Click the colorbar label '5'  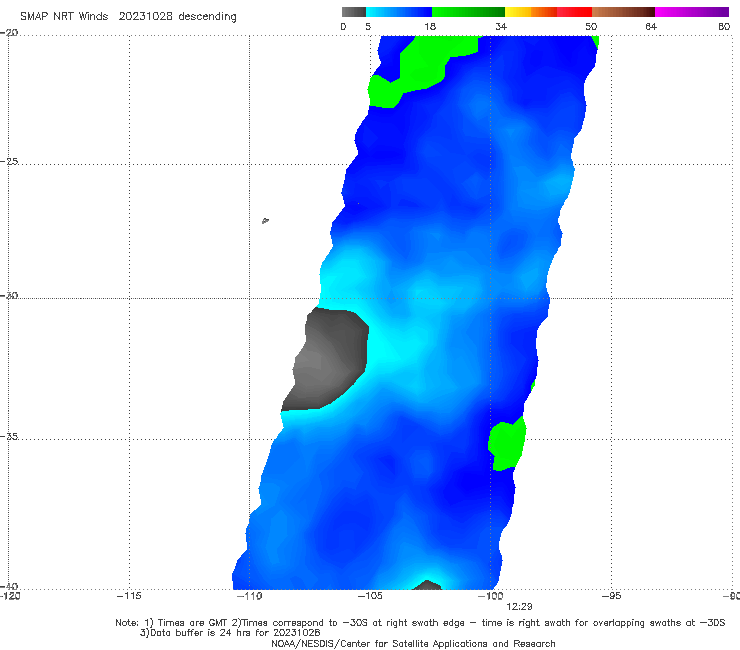(x=368, y=26)
